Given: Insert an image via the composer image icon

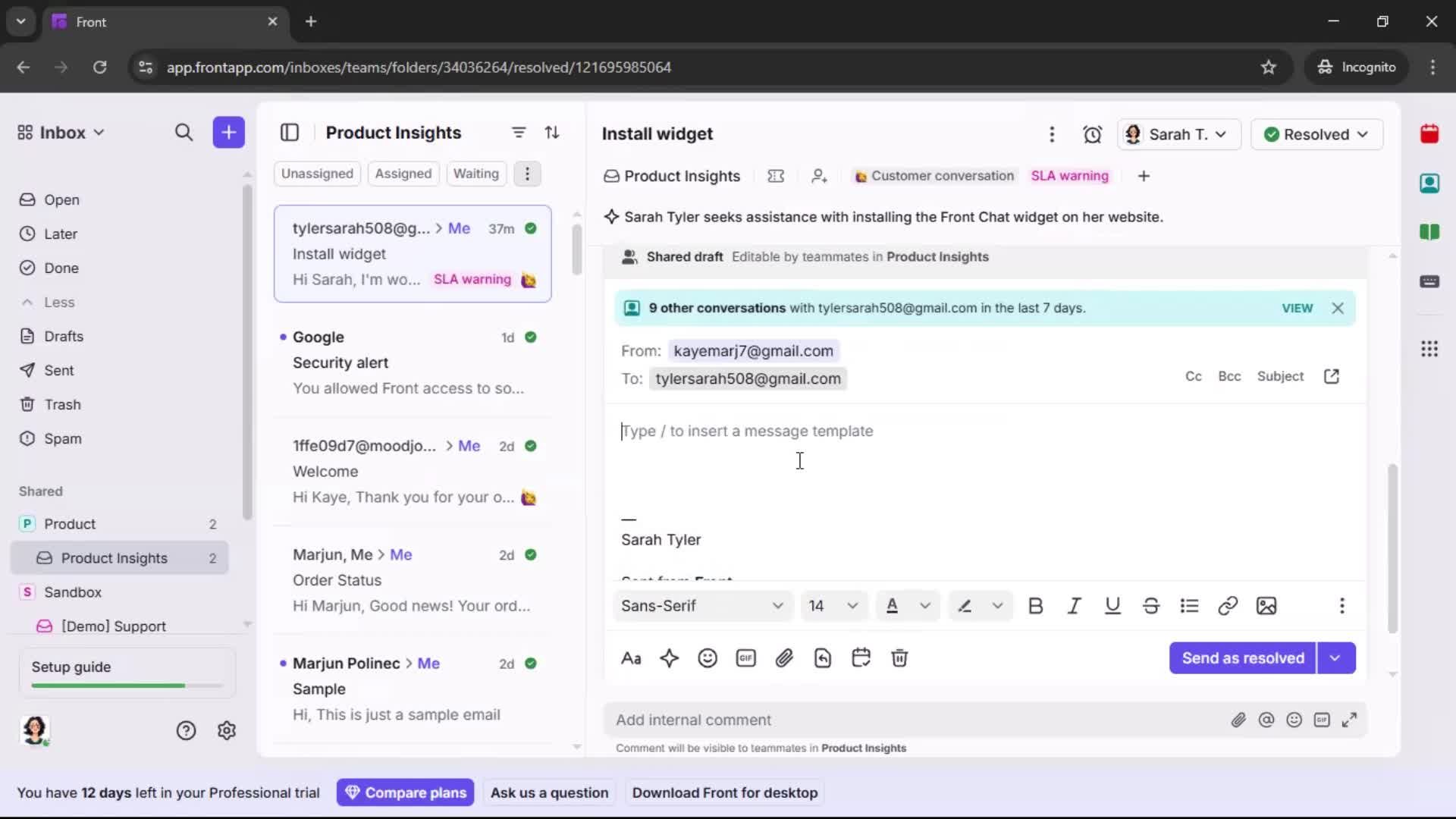Looking at the screenshot, I should (1266, 606).
